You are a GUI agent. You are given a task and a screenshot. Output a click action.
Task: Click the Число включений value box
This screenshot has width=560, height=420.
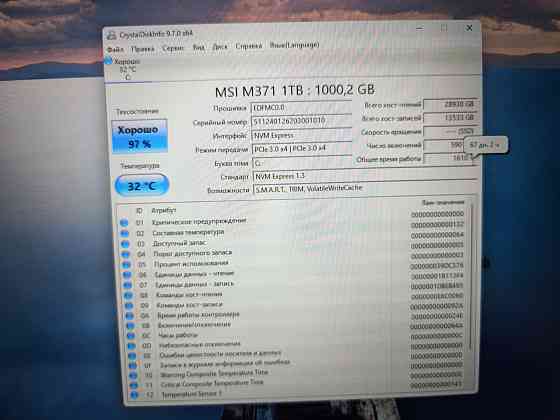[444, 145]
